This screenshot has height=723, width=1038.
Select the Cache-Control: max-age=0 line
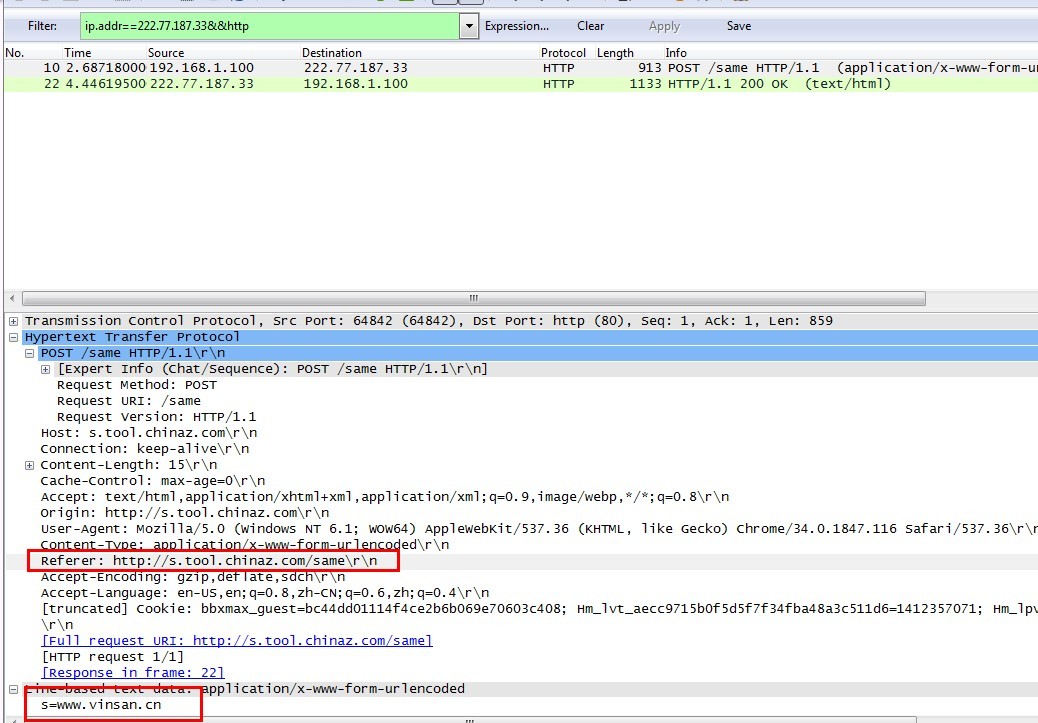[x=153, y=481]
